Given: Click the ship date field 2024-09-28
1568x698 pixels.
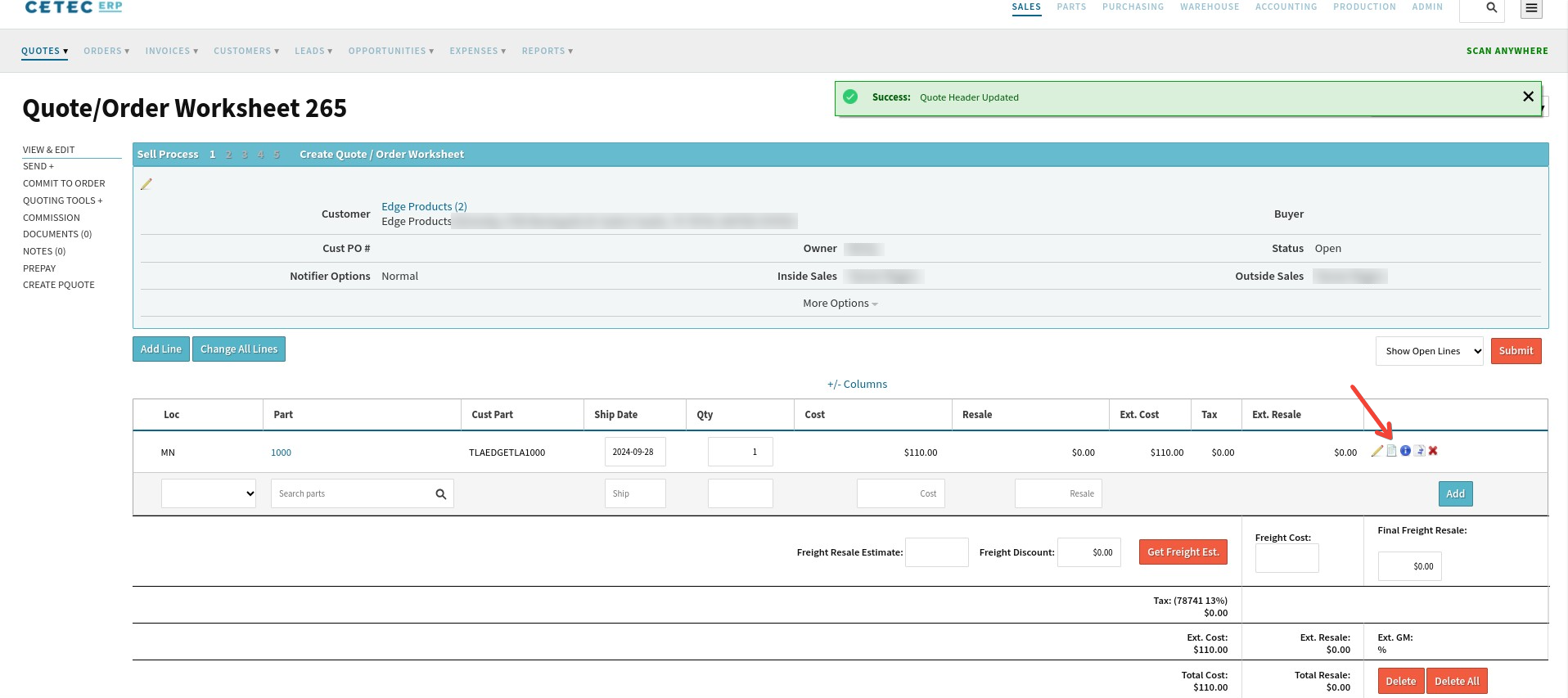Looking at the screenshot, I should (635, 452).
